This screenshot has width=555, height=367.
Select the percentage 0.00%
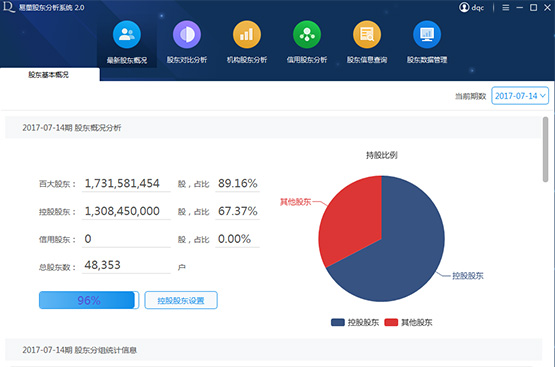tap(234, 239)
